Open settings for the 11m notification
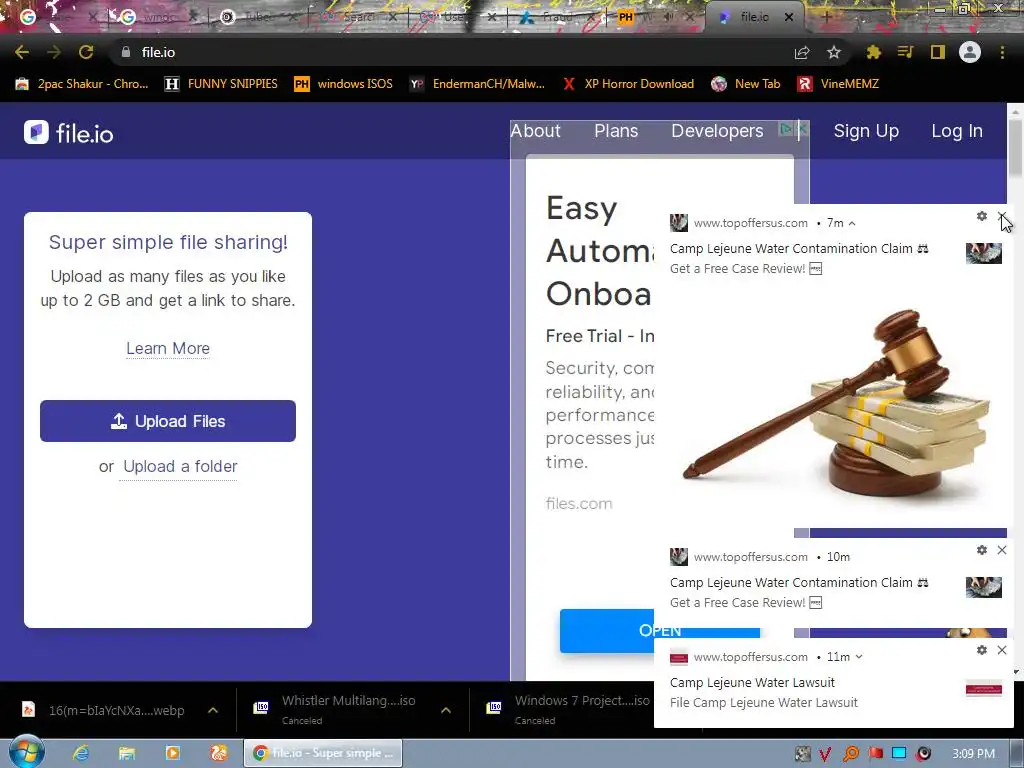Image resolution: width=1024 pixels, height=768 pixels. coord(982,650)
